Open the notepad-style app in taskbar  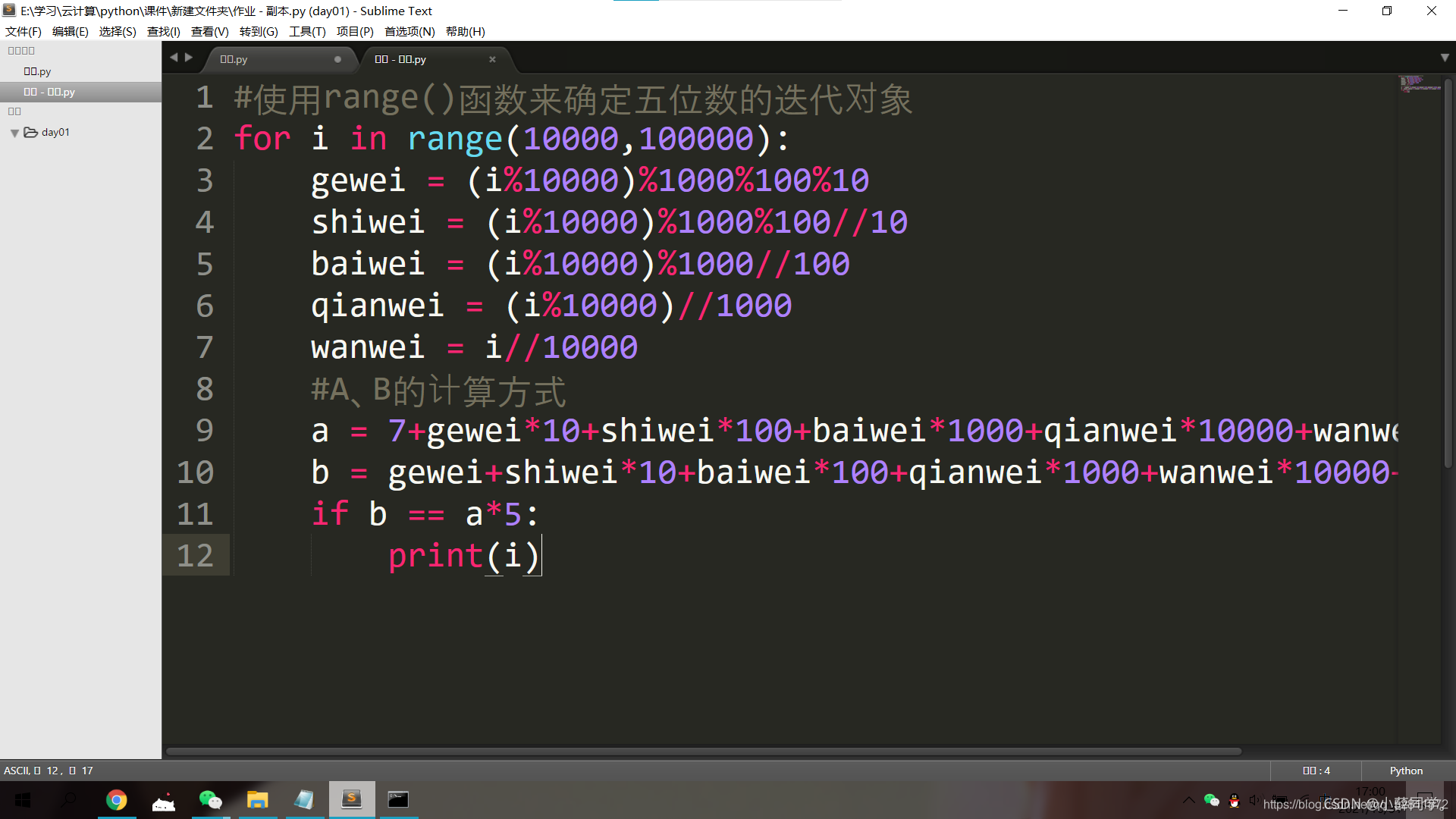(x=304, y=800)
